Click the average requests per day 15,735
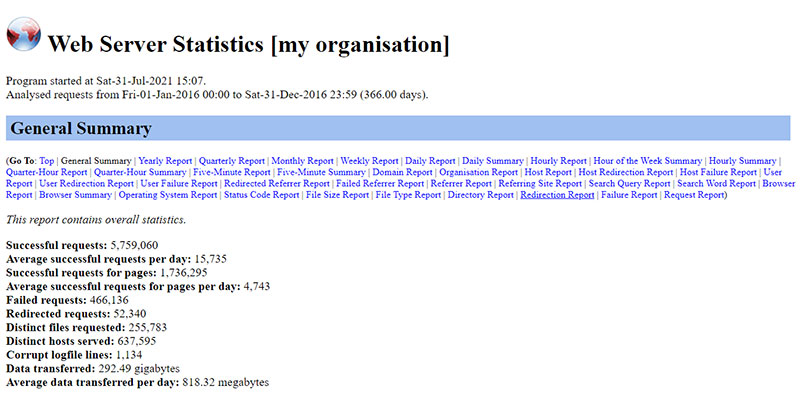800x396 pixels. (x=210, y=259)
